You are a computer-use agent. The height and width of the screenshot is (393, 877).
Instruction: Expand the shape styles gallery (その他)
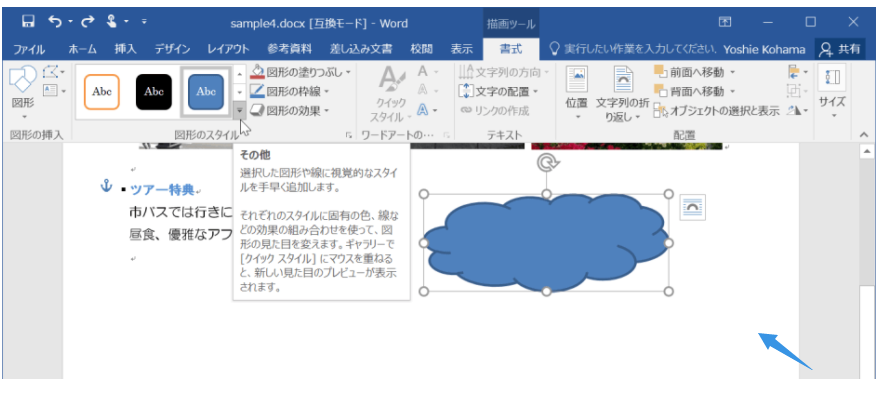239,110
